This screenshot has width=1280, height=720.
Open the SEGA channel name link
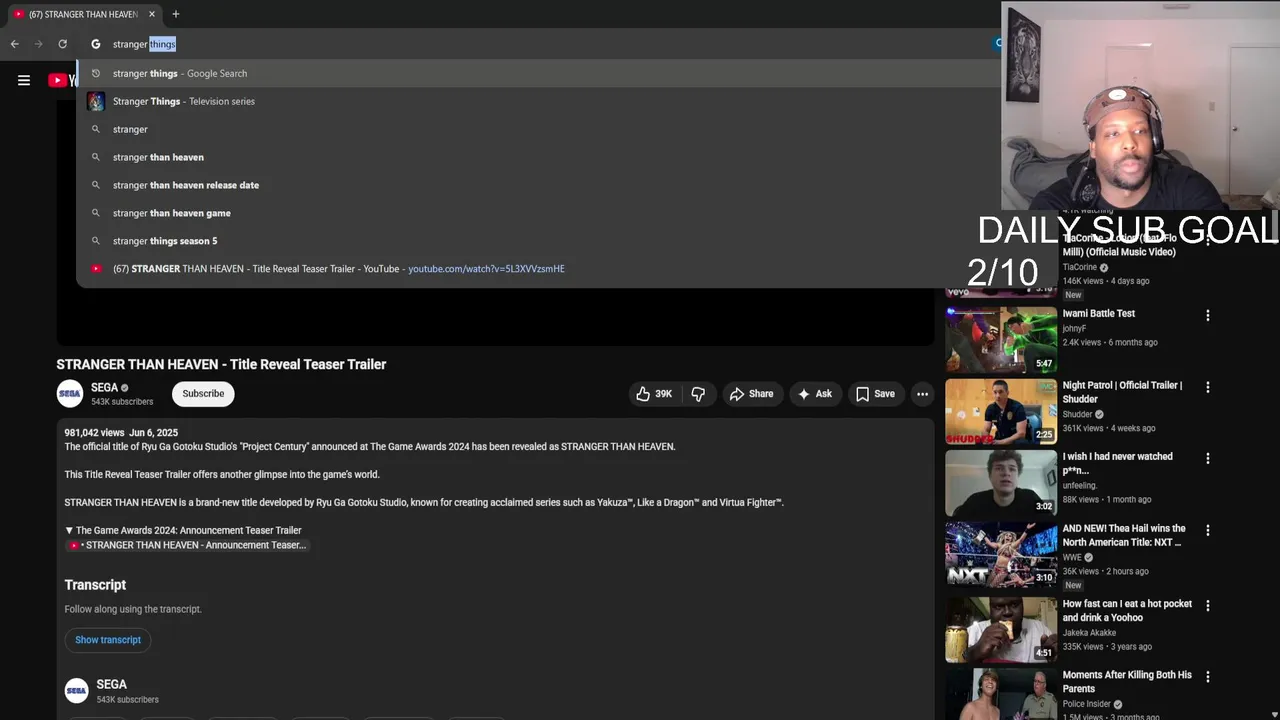click(x=105, y=387)
